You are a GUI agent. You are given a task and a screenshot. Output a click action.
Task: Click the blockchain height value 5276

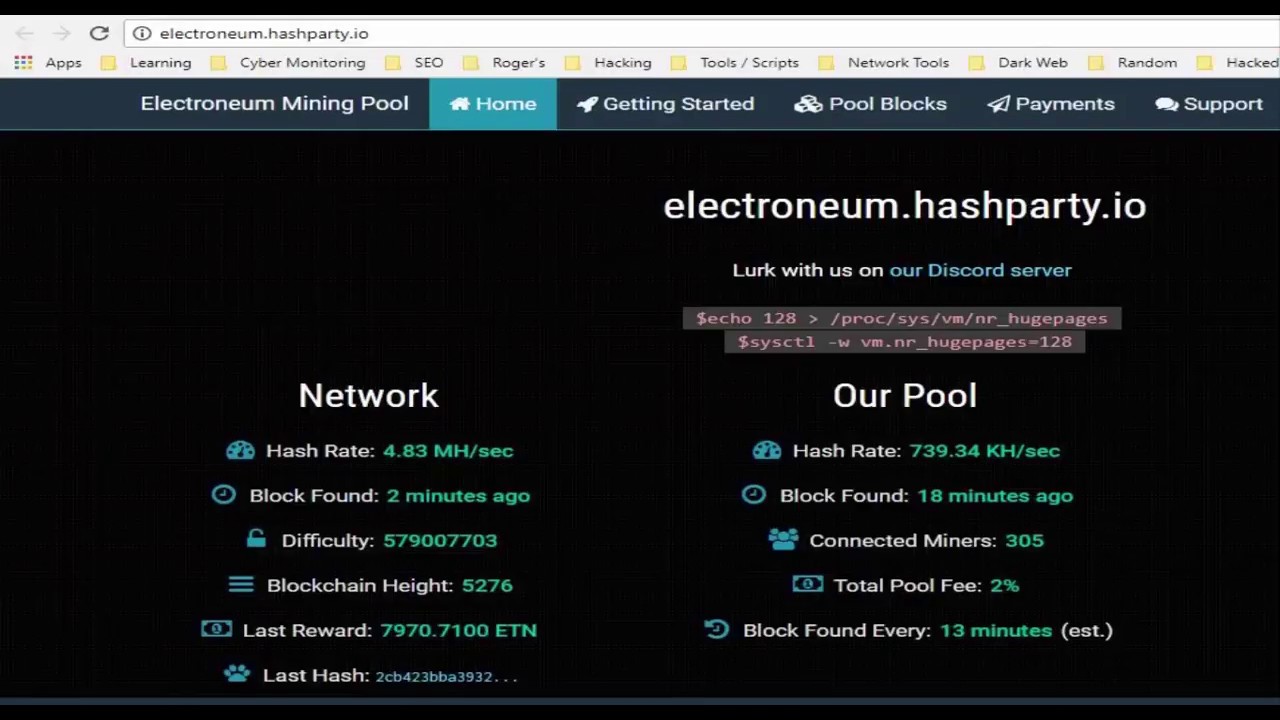[x=487, y=585]
